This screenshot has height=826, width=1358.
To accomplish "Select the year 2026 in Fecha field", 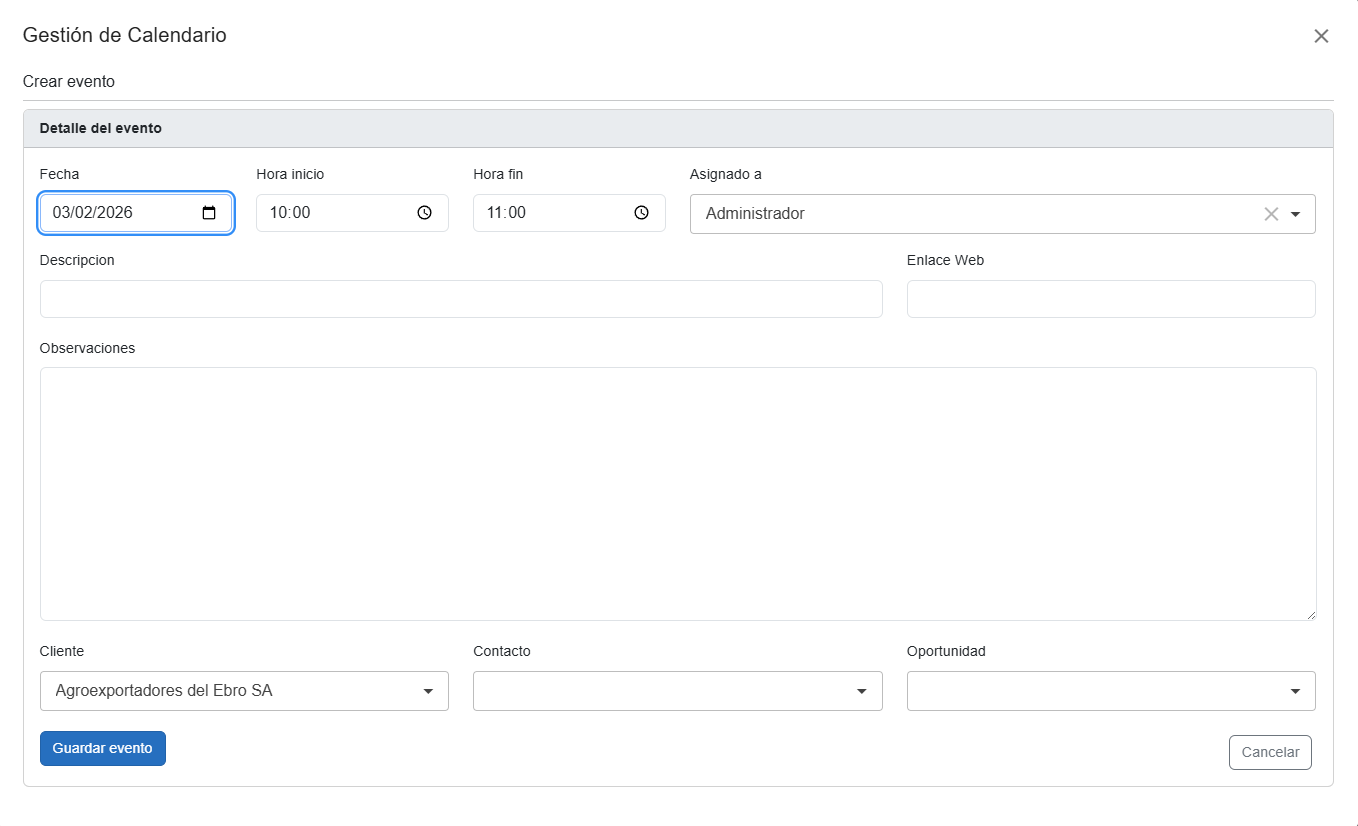I will (x=114, y=213).
